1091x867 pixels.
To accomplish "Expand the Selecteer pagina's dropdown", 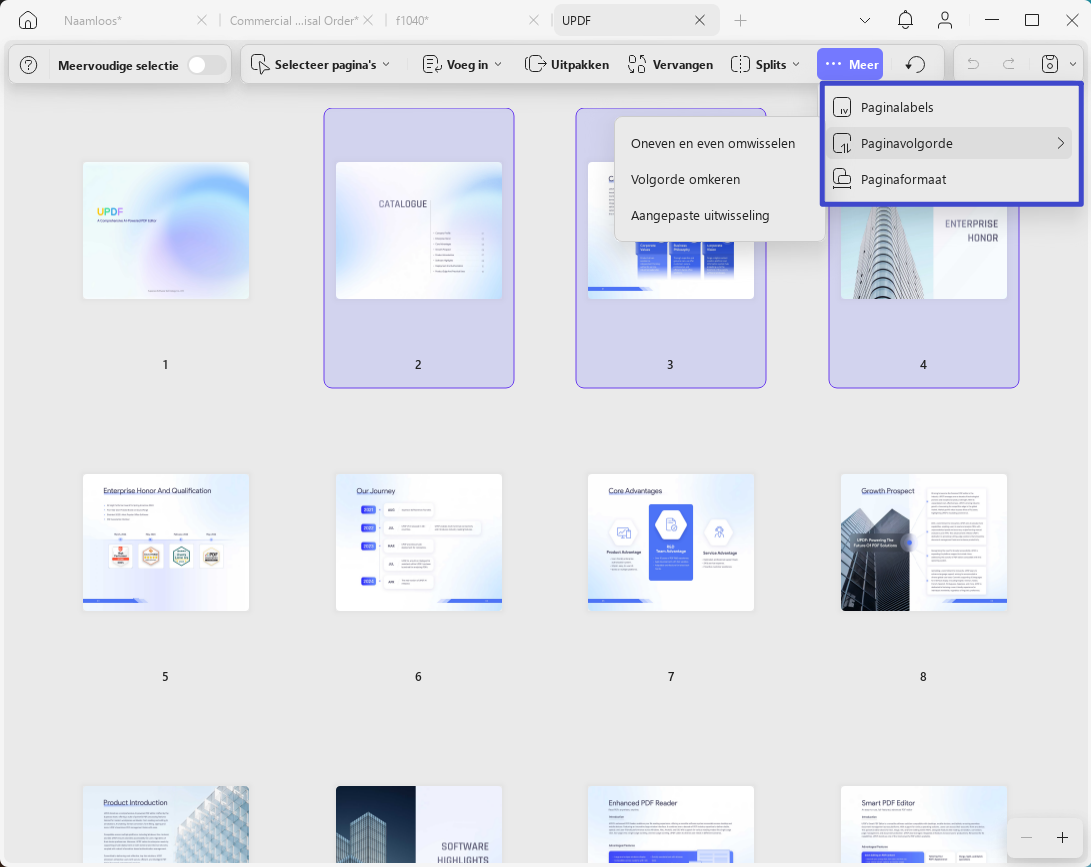I will click(x=320, y=65).
